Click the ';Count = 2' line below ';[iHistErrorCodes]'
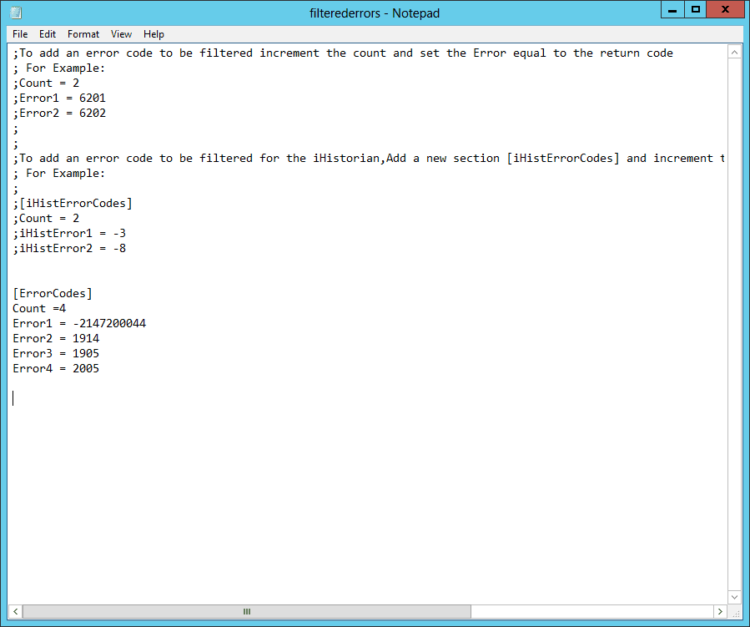Image resolution: width=750 pixels, height=627 pixels. coord(46,218)
